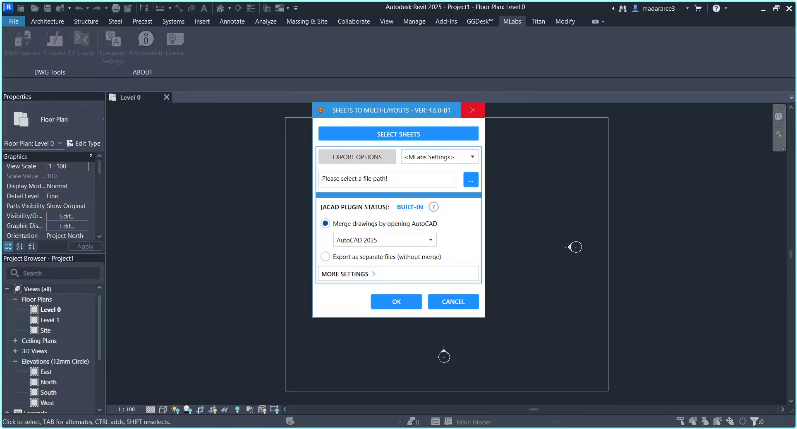Click the file path field 'Please select a file path!'
797x429 pixels.
390,179
